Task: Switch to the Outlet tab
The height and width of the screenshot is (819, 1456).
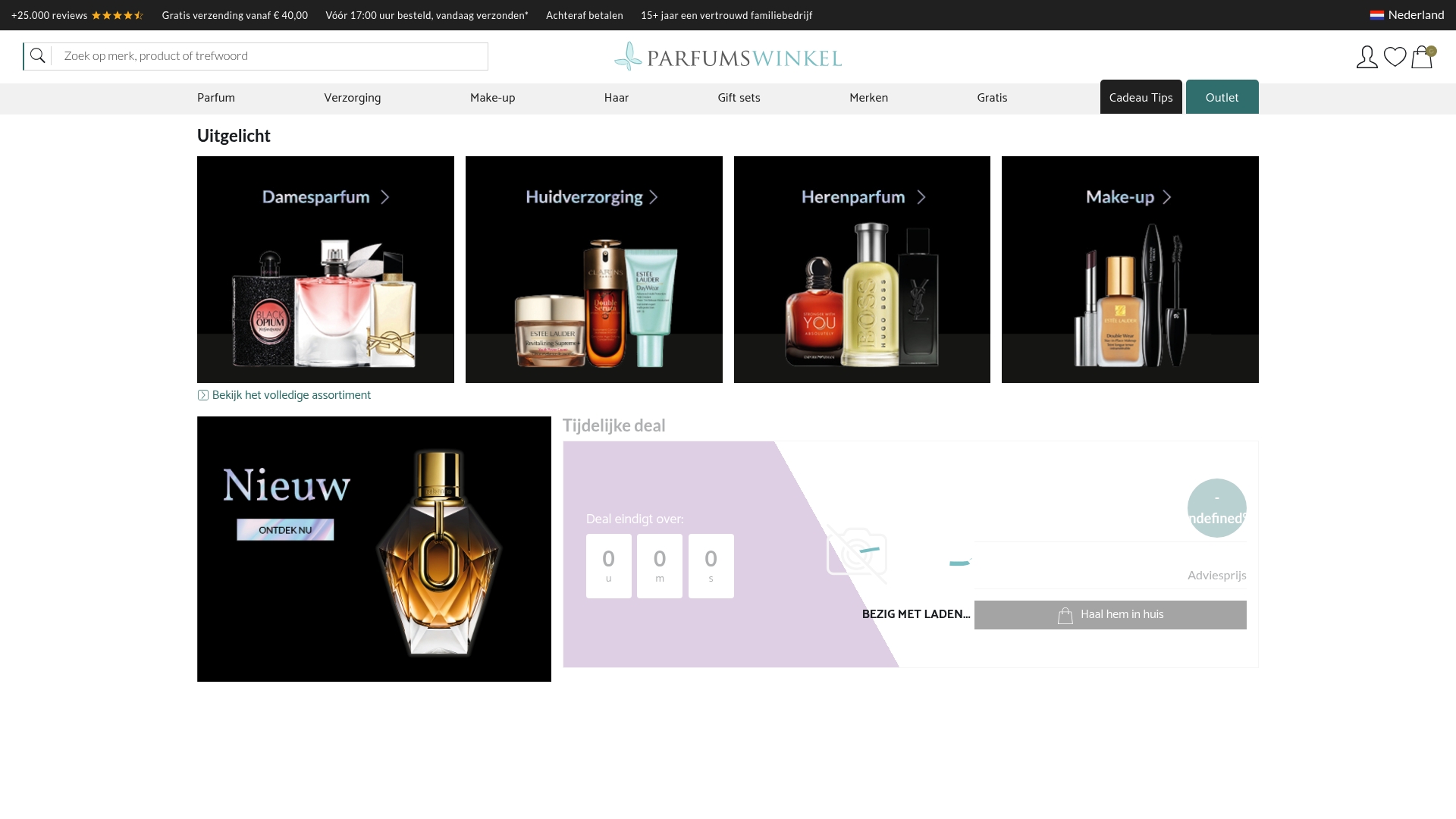Action: pos(1221,97)
